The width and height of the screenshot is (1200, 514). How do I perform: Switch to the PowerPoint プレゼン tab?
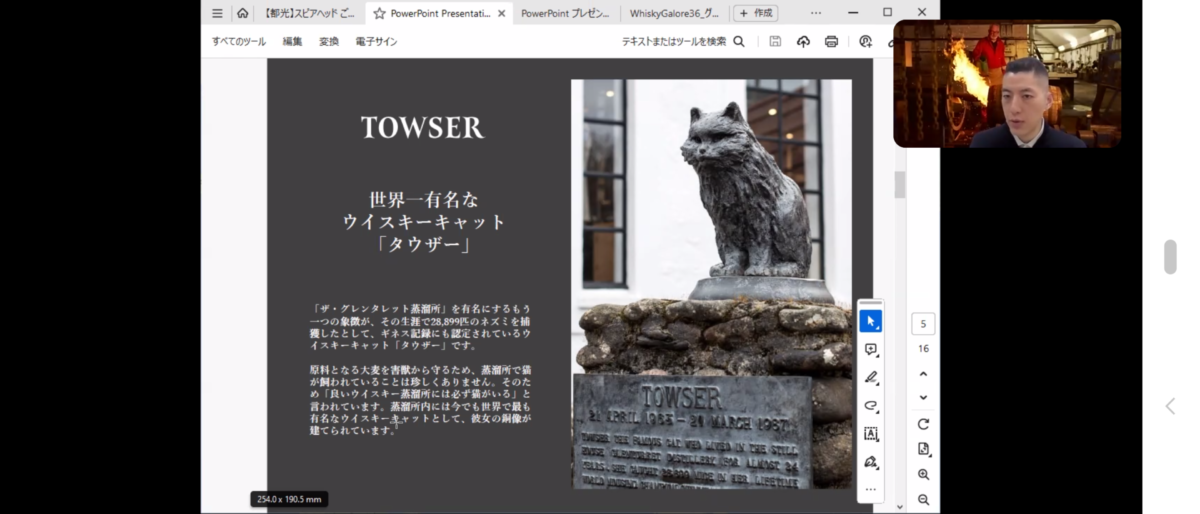point(565,13)
